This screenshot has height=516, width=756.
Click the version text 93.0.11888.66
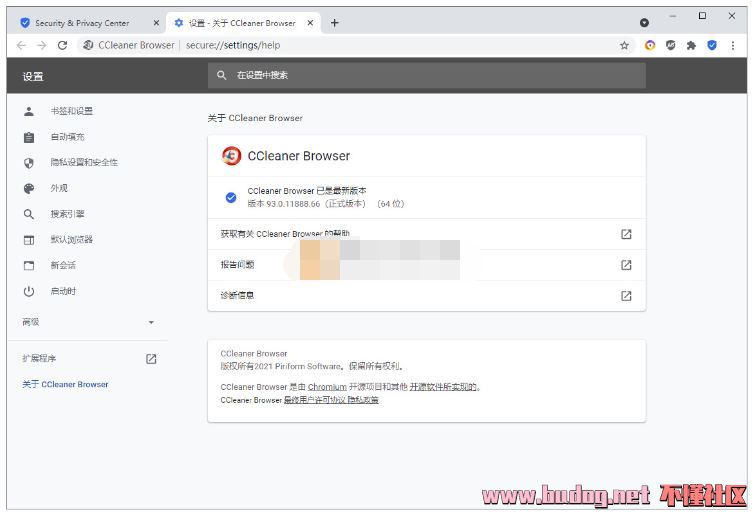293,204
